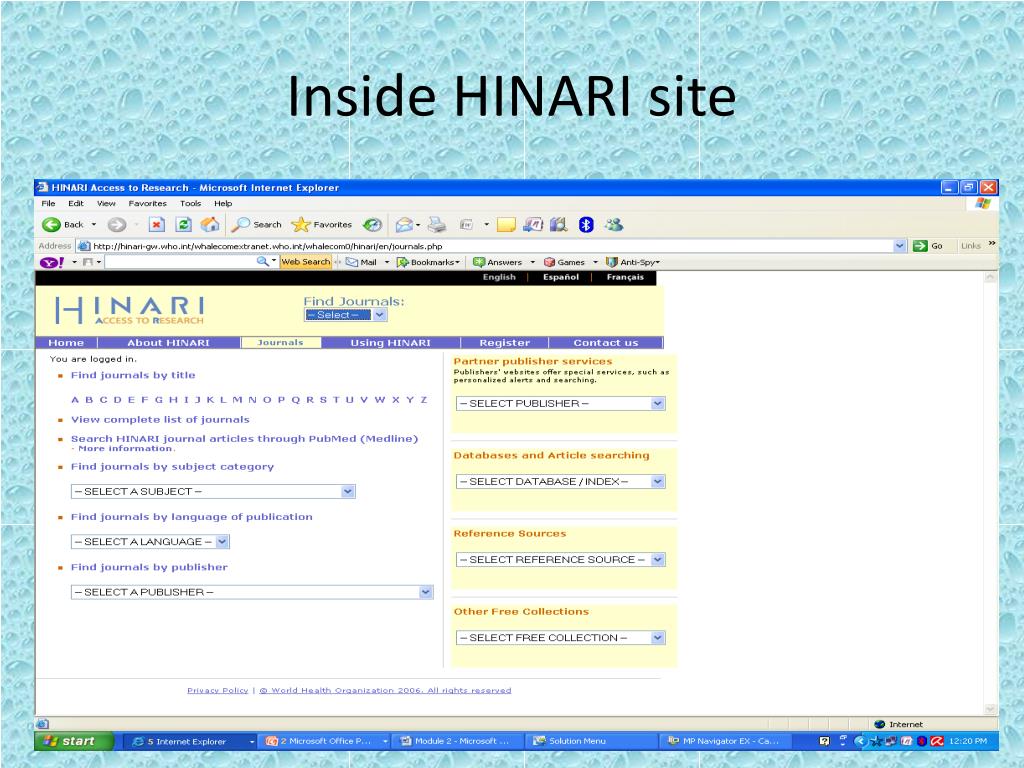Go to the browser Home page icon
Image resolution: width=1024 pixels, height=768 pixels.
tap(210, 225)
